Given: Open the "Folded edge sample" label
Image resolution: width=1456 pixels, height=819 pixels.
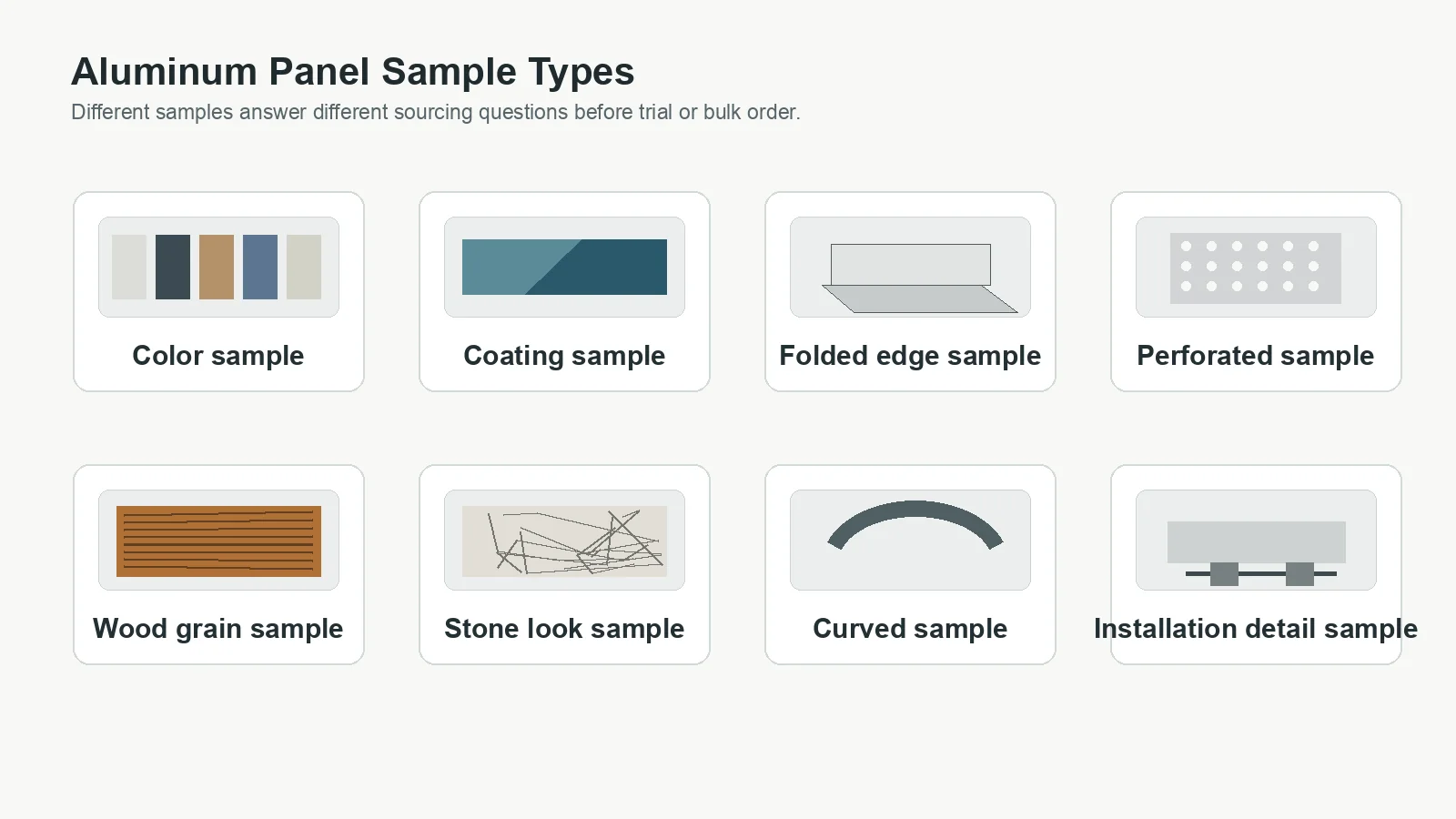Looking at the screenshot, I should tap(910, 356).
